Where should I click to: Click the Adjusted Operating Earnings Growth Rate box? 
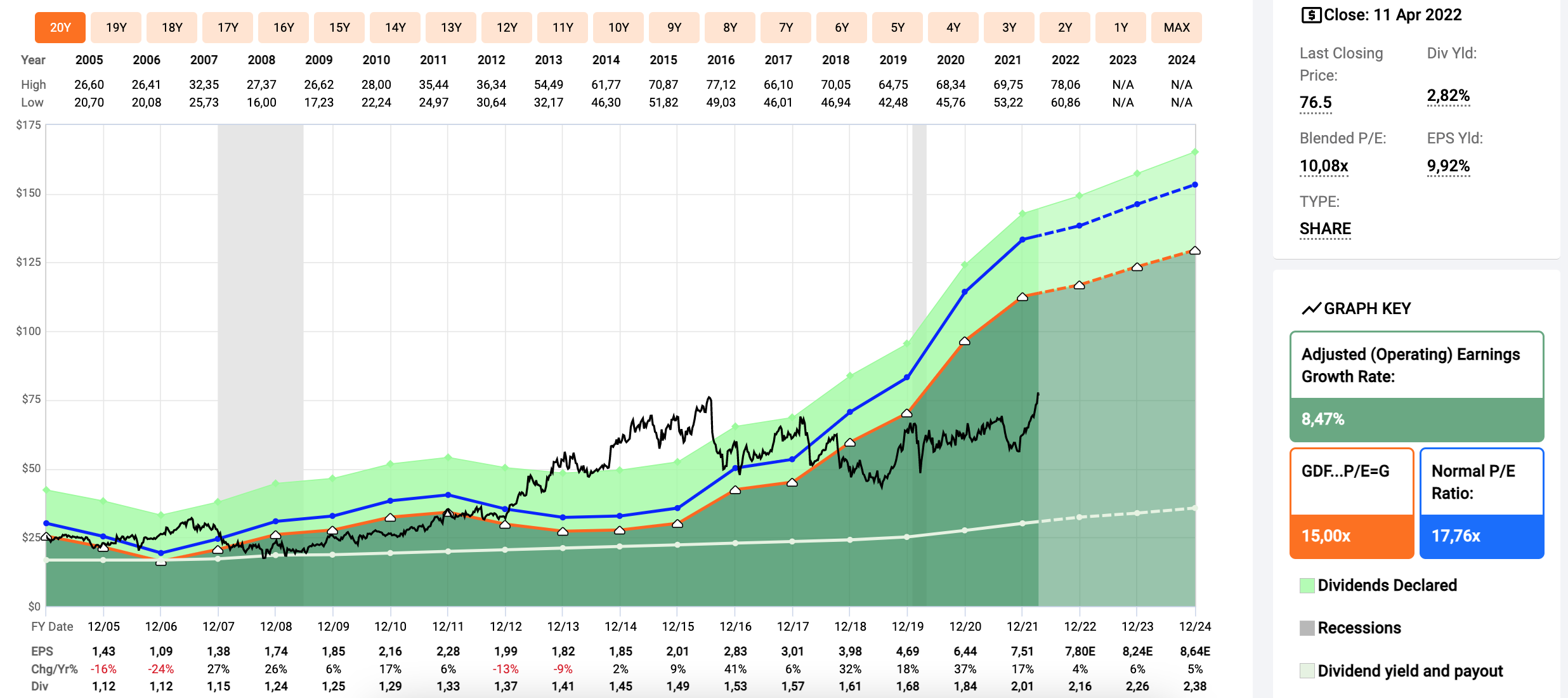[1416, 386]
